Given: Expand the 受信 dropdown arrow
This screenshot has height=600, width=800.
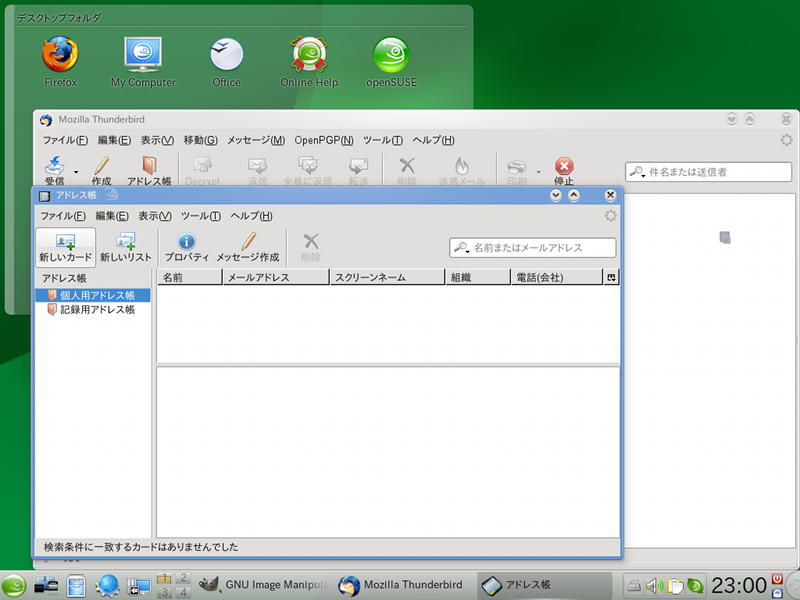Looking at the screenshot, I should (76, 172).
